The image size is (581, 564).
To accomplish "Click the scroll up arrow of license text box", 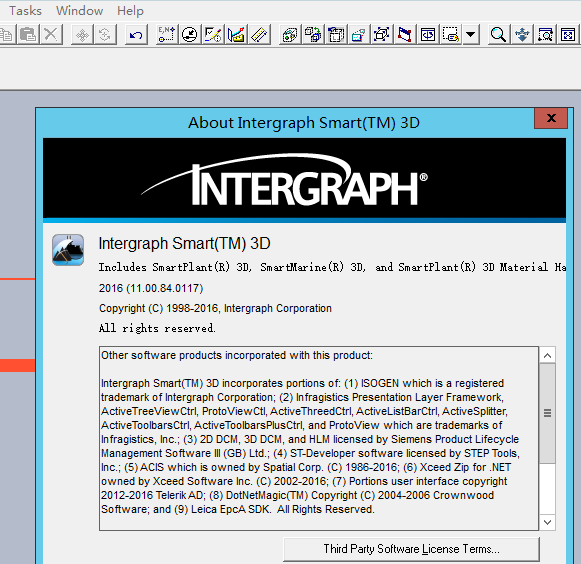I will coord(547,356).
